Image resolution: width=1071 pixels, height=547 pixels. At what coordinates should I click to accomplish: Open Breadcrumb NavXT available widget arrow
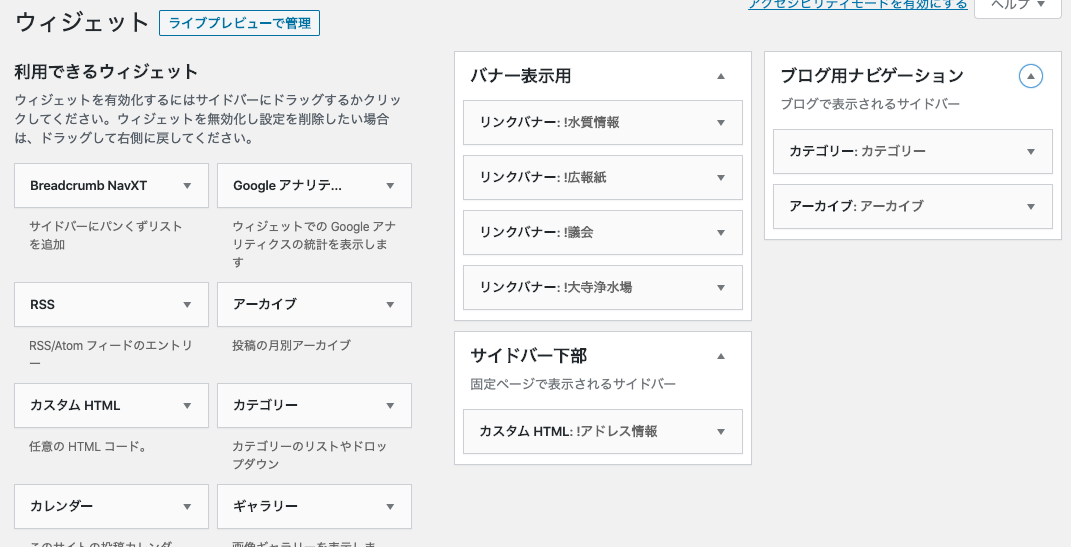pos(187,186)
